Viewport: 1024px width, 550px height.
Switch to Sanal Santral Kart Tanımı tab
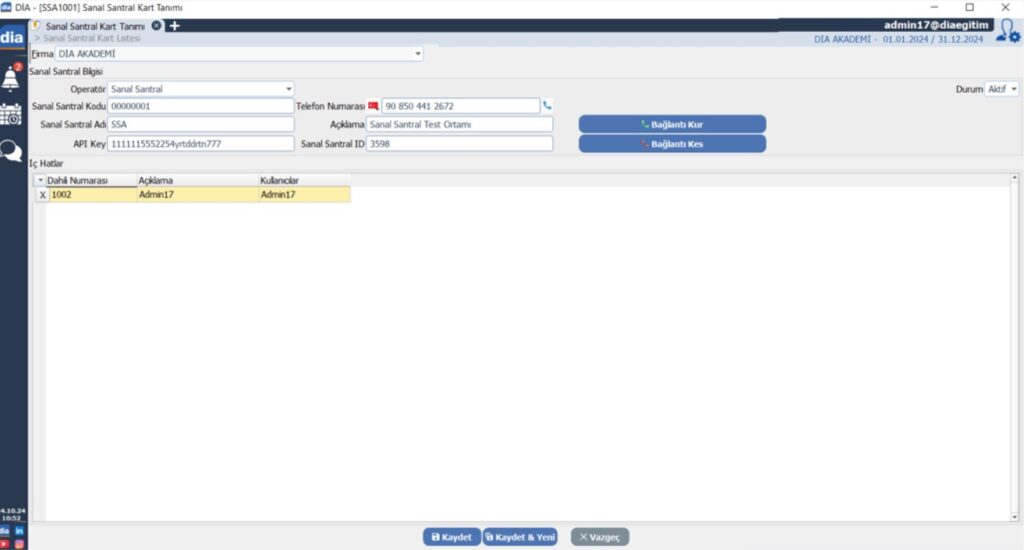(95, 25)
